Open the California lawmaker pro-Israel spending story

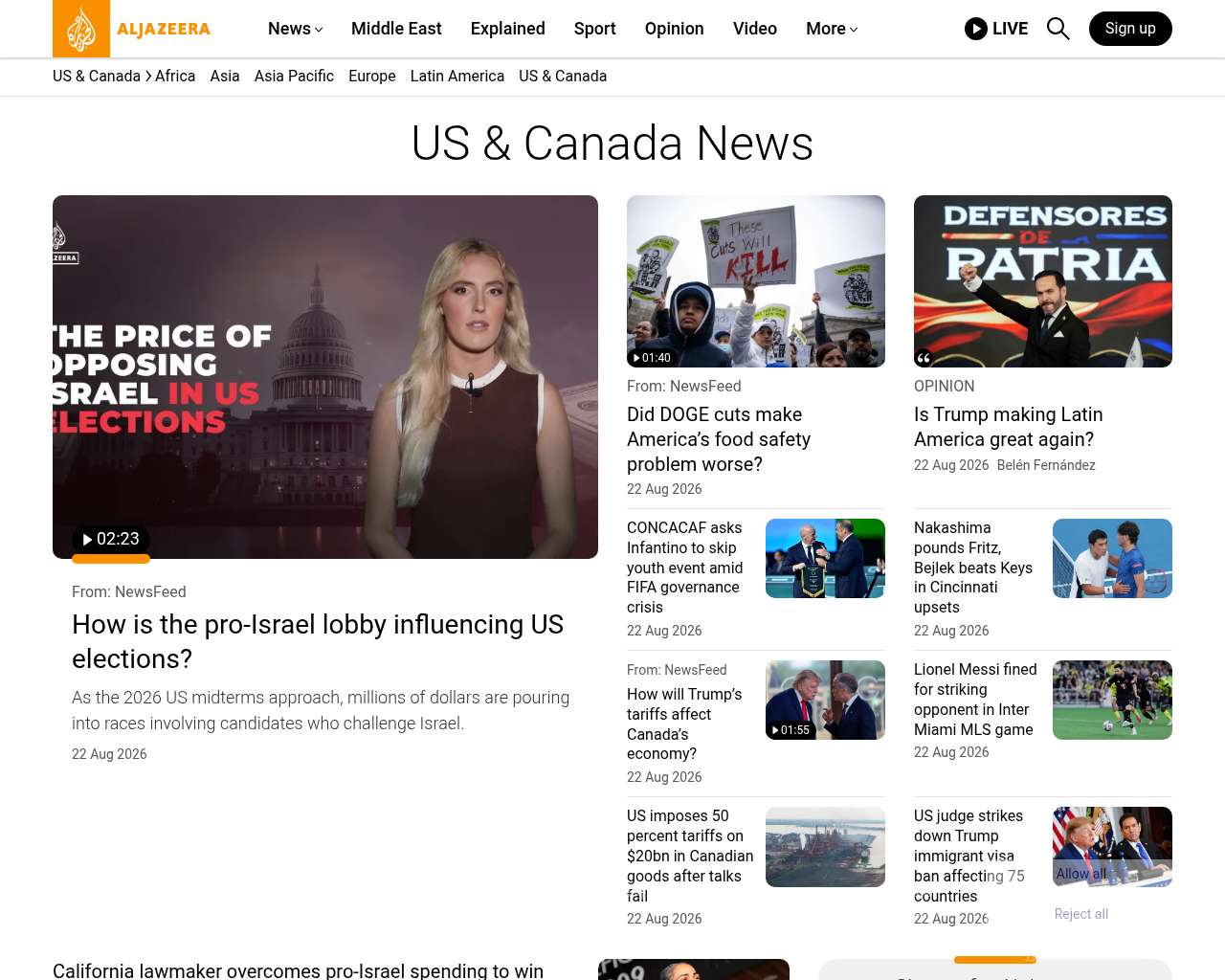click(298, 970)
